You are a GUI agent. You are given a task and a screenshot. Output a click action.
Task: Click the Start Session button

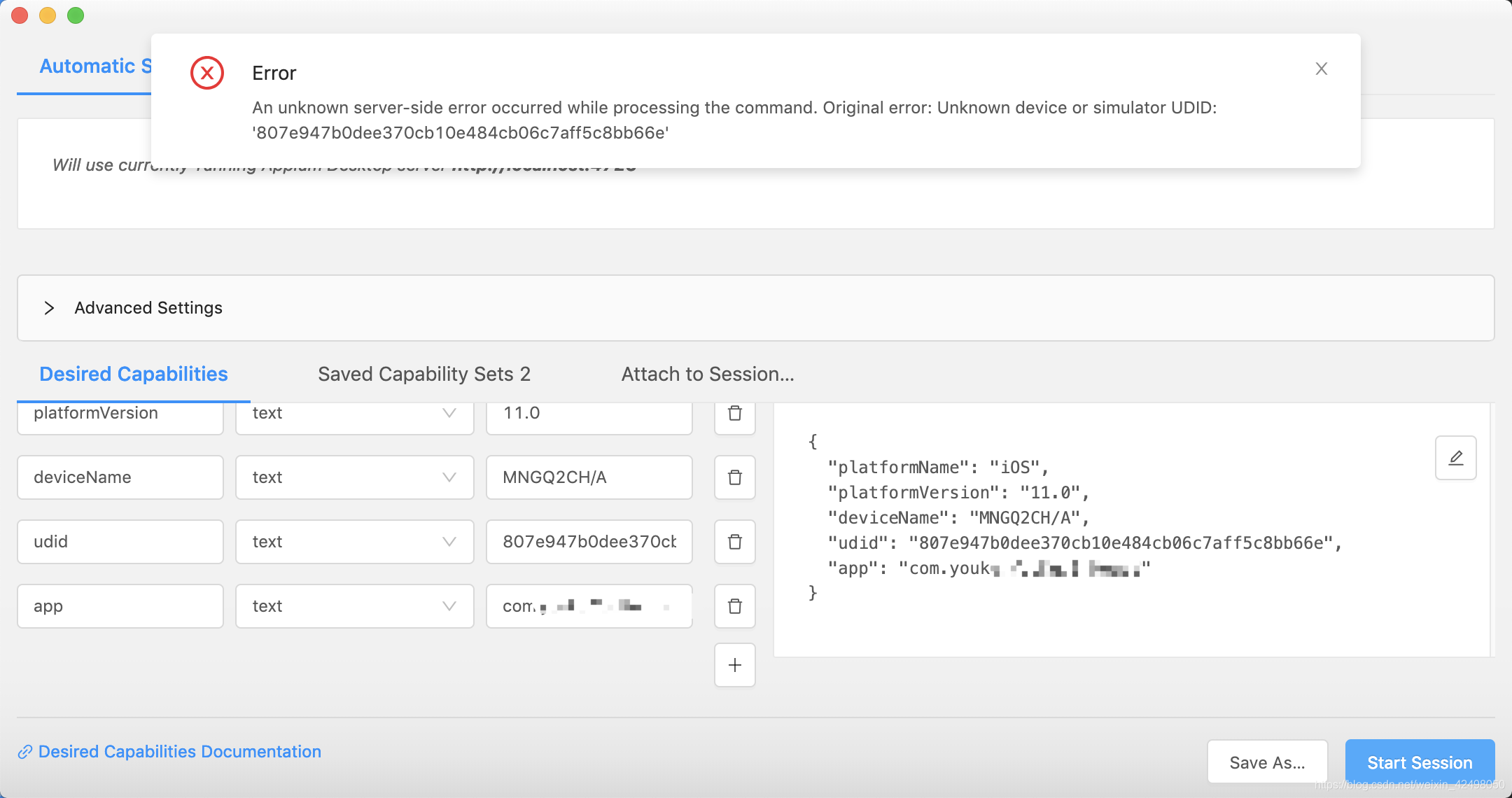[1419, 762]
